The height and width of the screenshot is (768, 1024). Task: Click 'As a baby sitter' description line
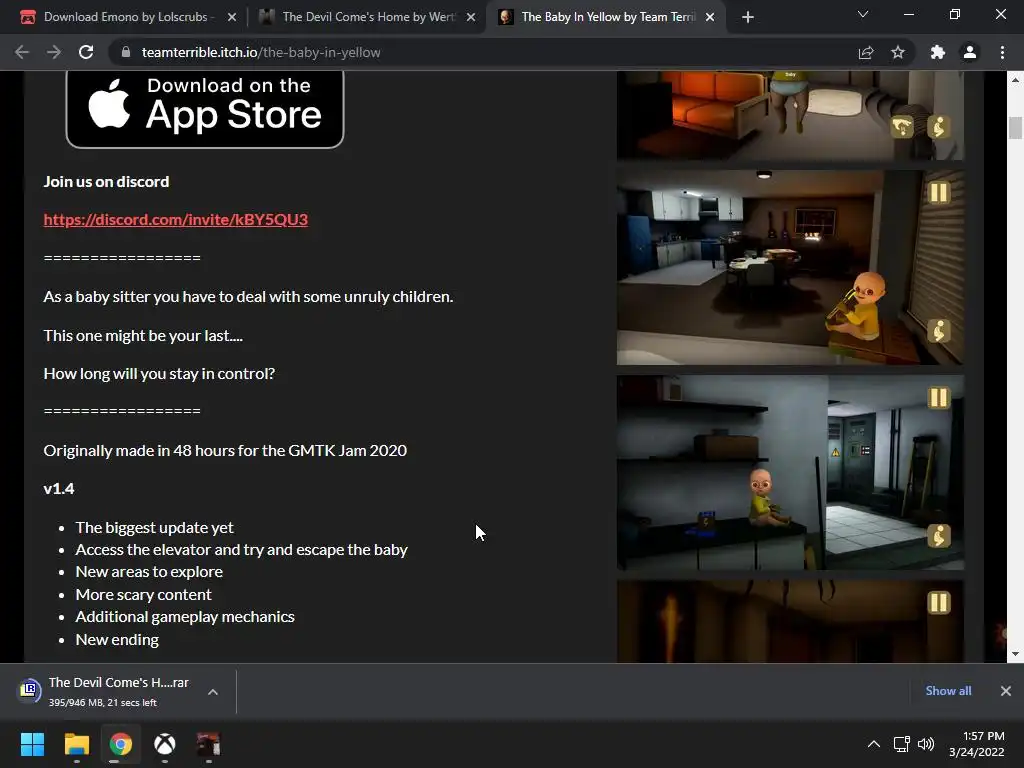[x=248, y=296]
